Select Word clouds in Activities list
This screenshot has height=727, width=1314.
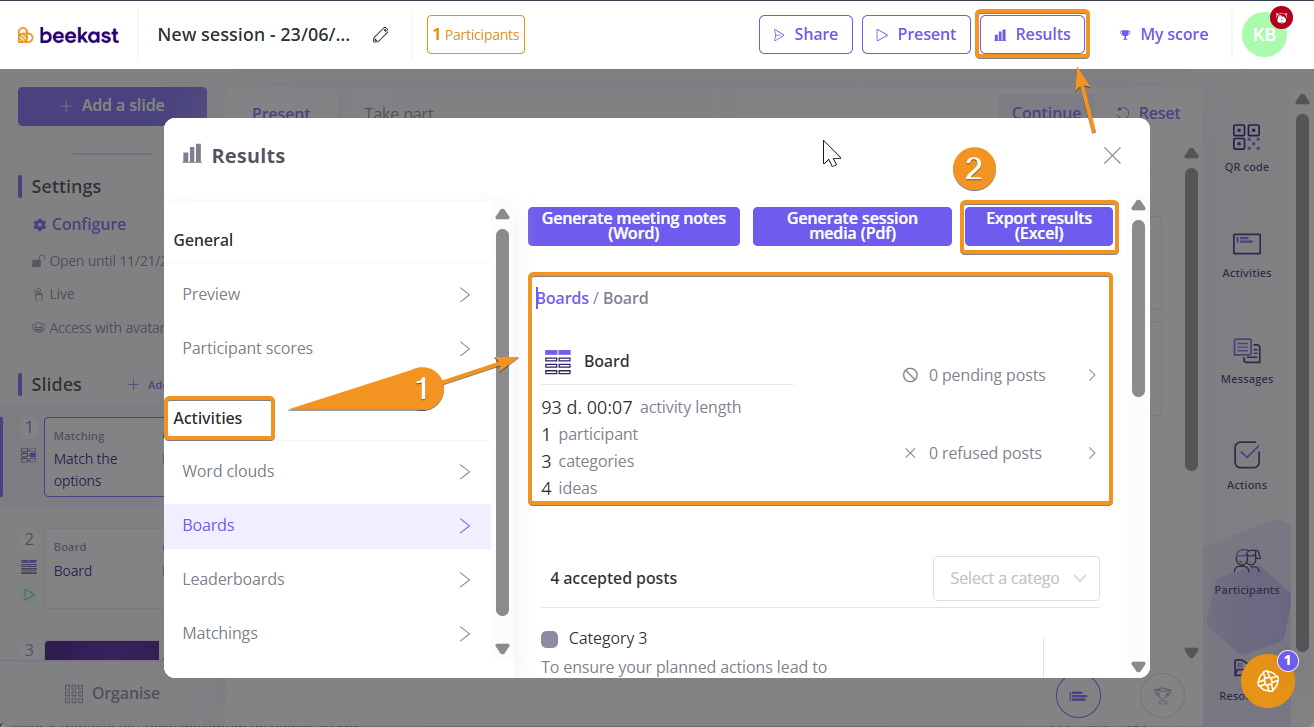[x=327, y=471]
